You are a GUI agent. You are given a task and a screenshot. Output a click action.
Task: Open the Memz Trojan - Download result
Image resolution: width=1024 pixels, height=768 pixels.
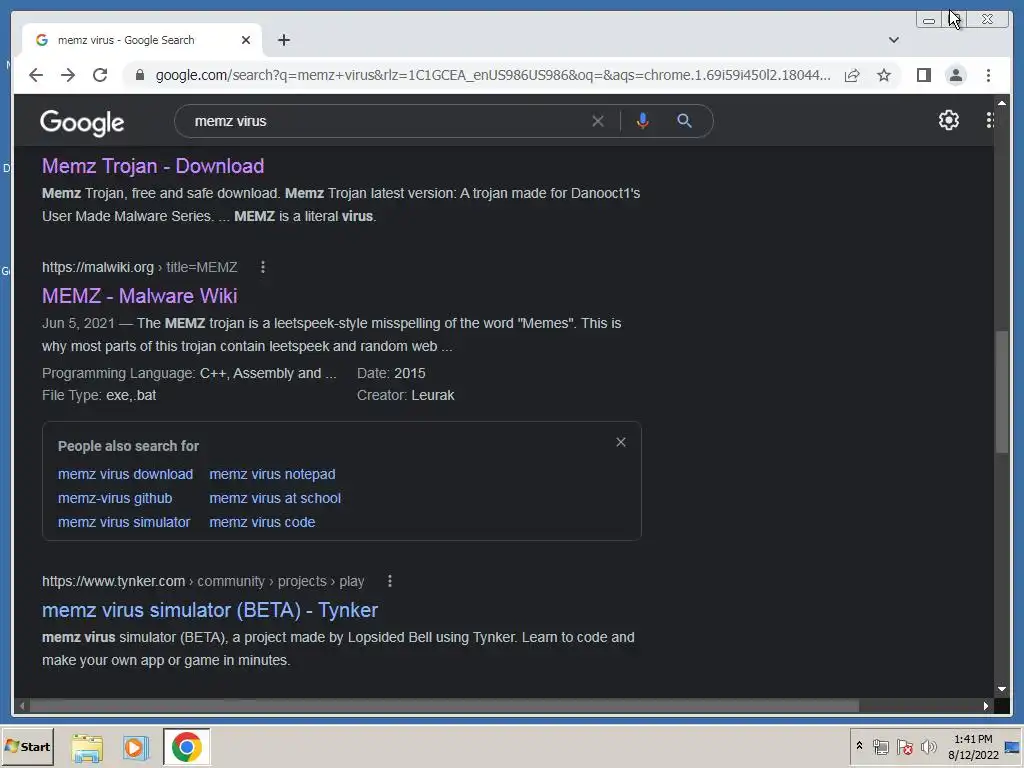click(x=153, y=166)
